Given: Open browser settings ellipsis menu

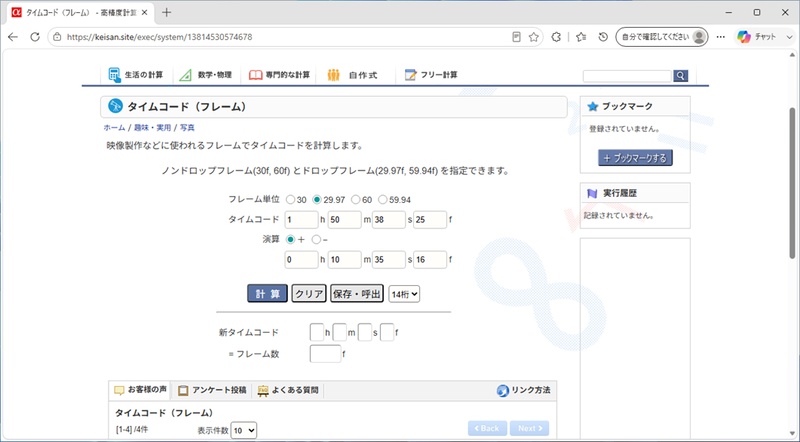Looking at the screenshot, I should tap(720, 37).
